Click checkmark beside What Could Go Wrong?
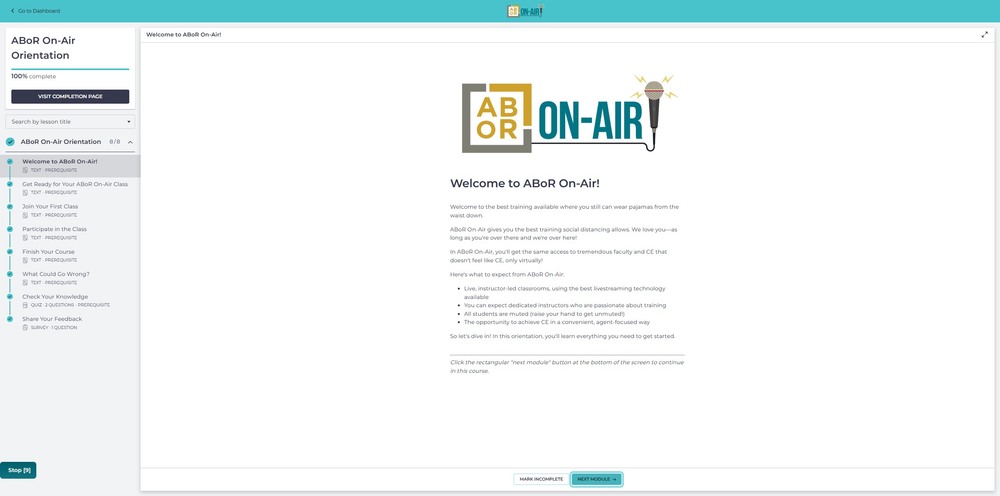 tap(10, 274)
